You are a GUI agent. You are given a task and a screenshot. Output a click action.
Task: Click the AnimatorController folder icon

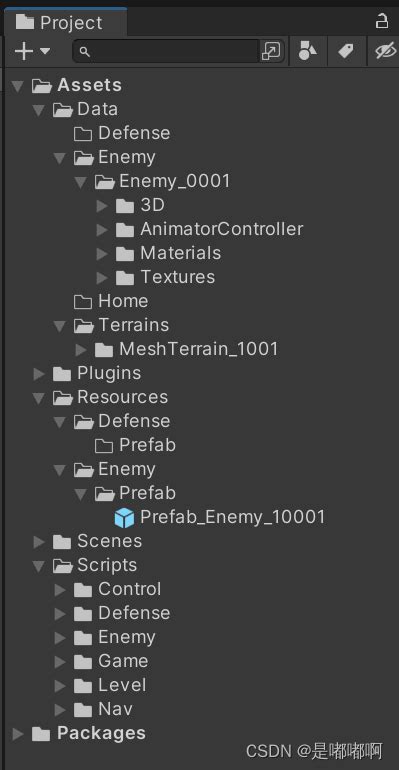[x=125, y=229]
